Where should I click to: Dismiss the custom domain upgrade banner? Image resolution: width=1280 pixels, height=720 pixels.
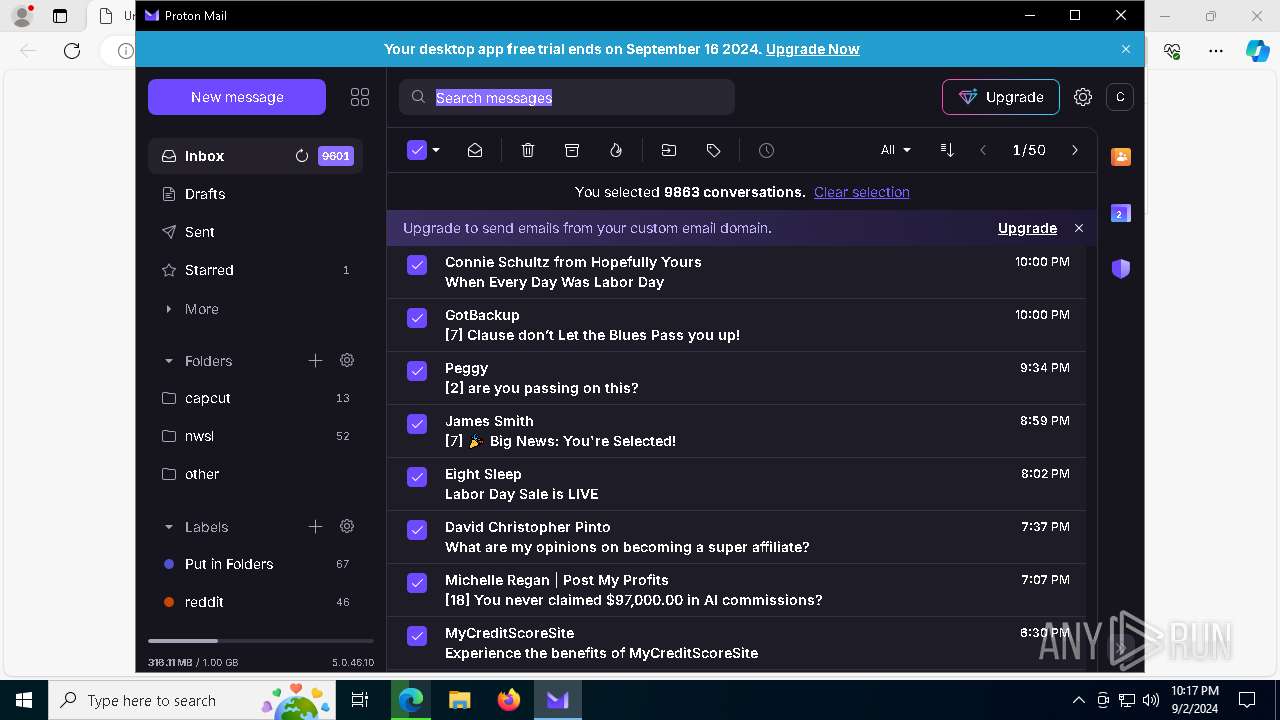point(1079,228)
